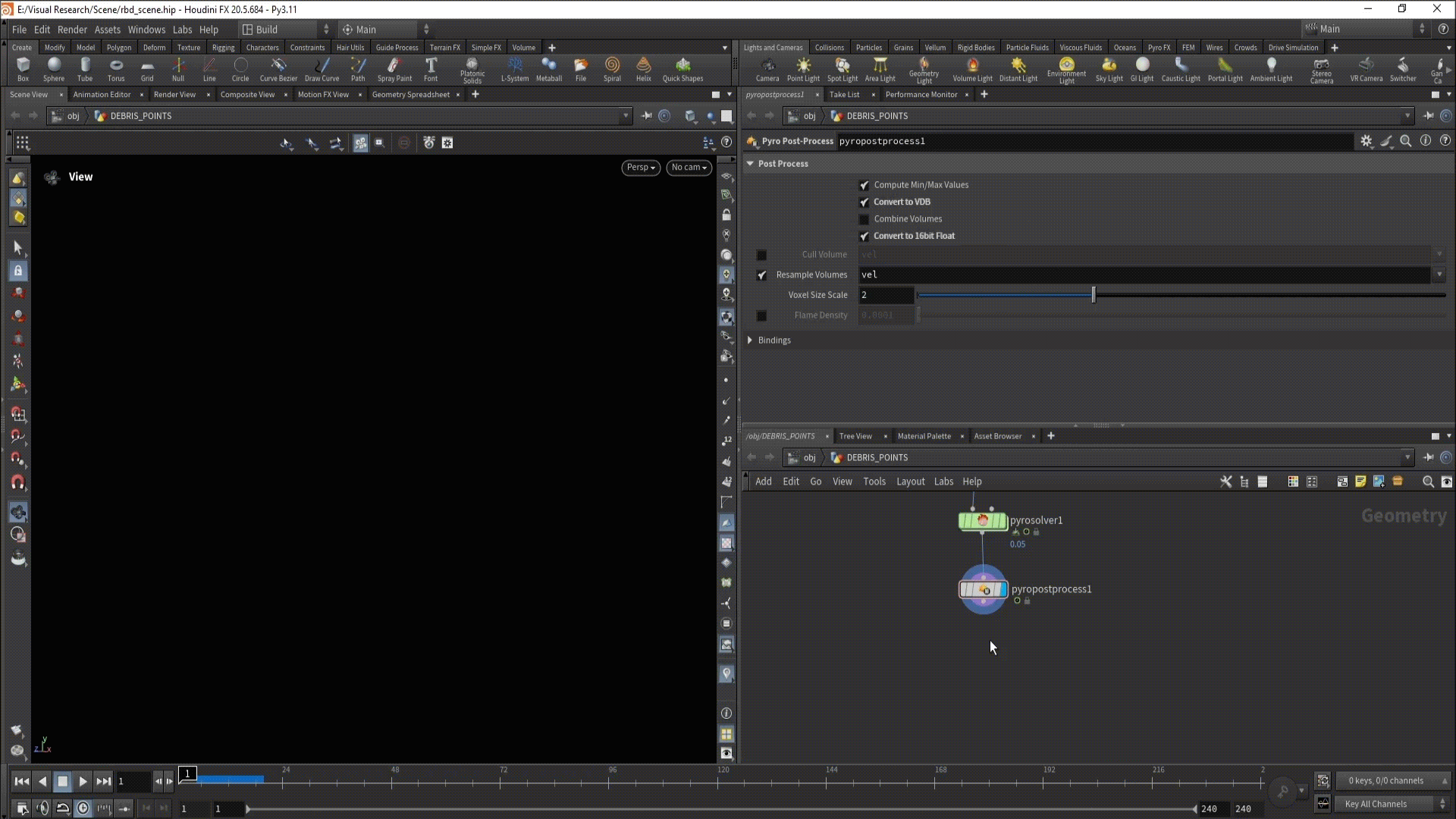Switch to the Geometry Spreadsheet tab
The image size is (1456, 819).
point(410,95)
